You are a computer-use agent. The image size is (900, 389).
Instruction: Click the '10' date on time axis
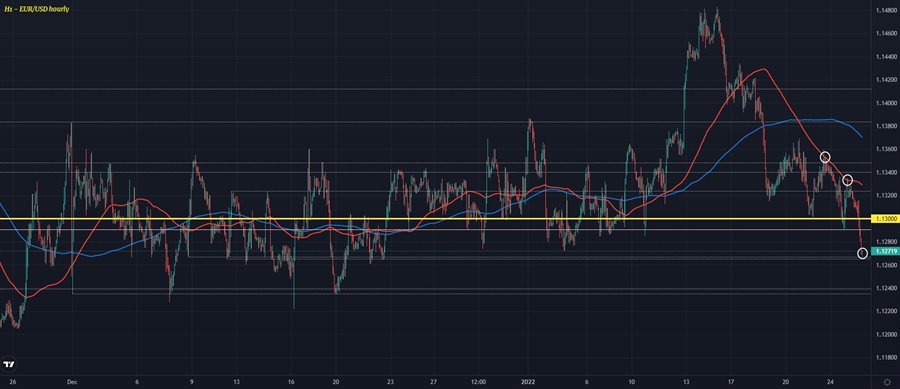[631, 381]
